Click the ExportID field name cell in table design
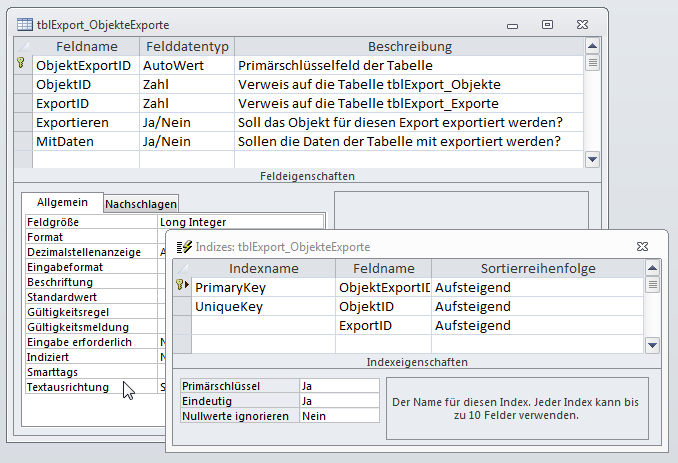This screenshot has width=678, height=463. (x=86, y=103)
